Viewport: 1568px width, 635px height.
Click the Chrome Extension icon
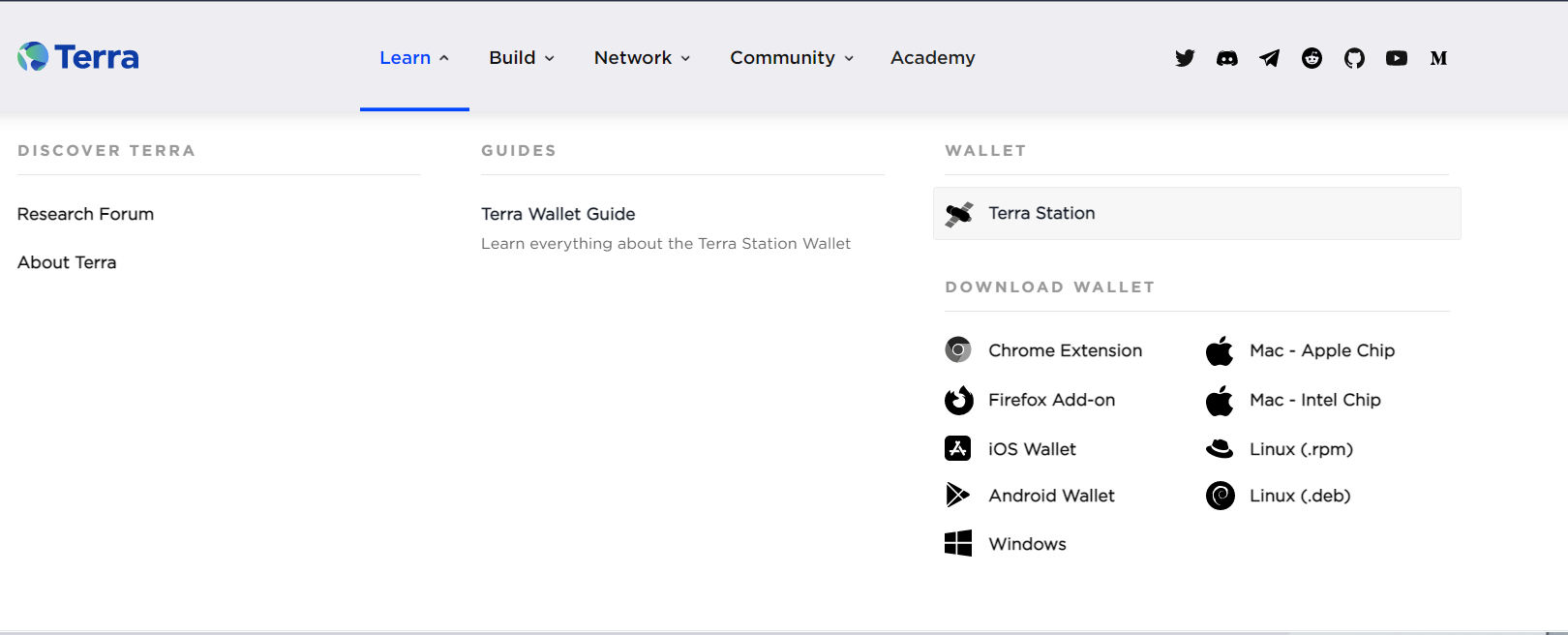(958, 349)
